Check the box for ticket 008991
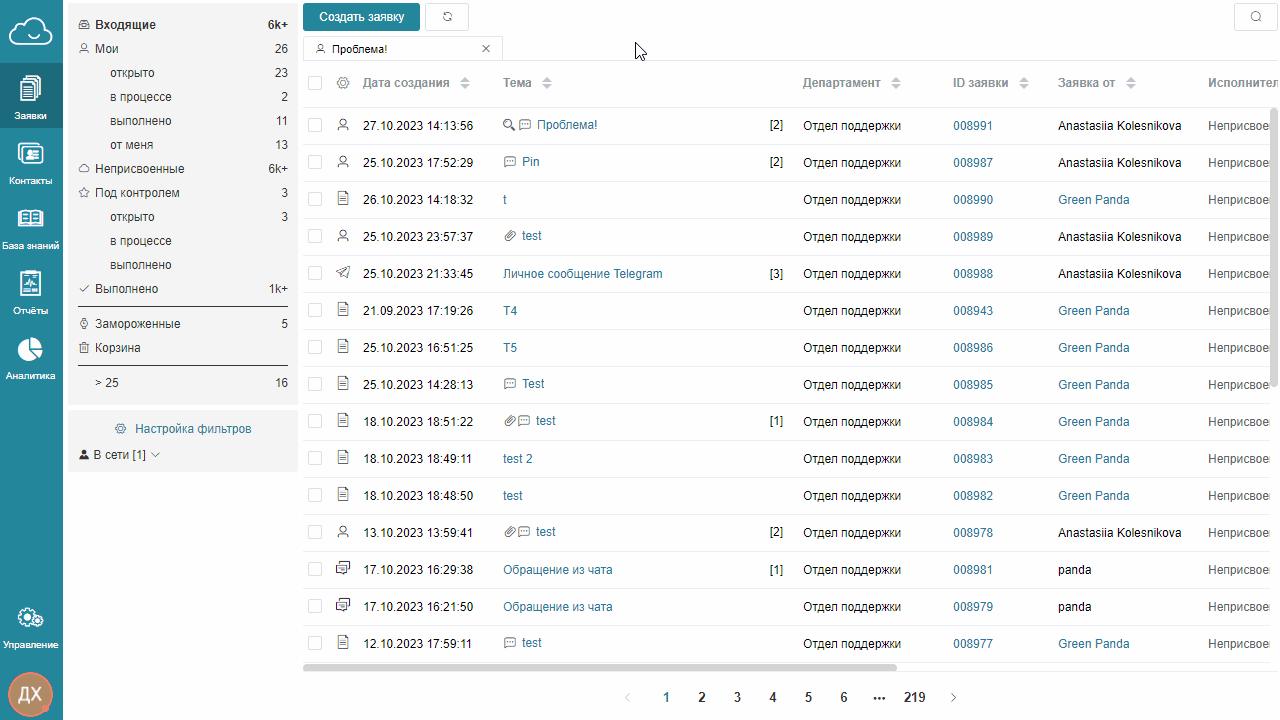1280x720 pixels. coord(315,125)
